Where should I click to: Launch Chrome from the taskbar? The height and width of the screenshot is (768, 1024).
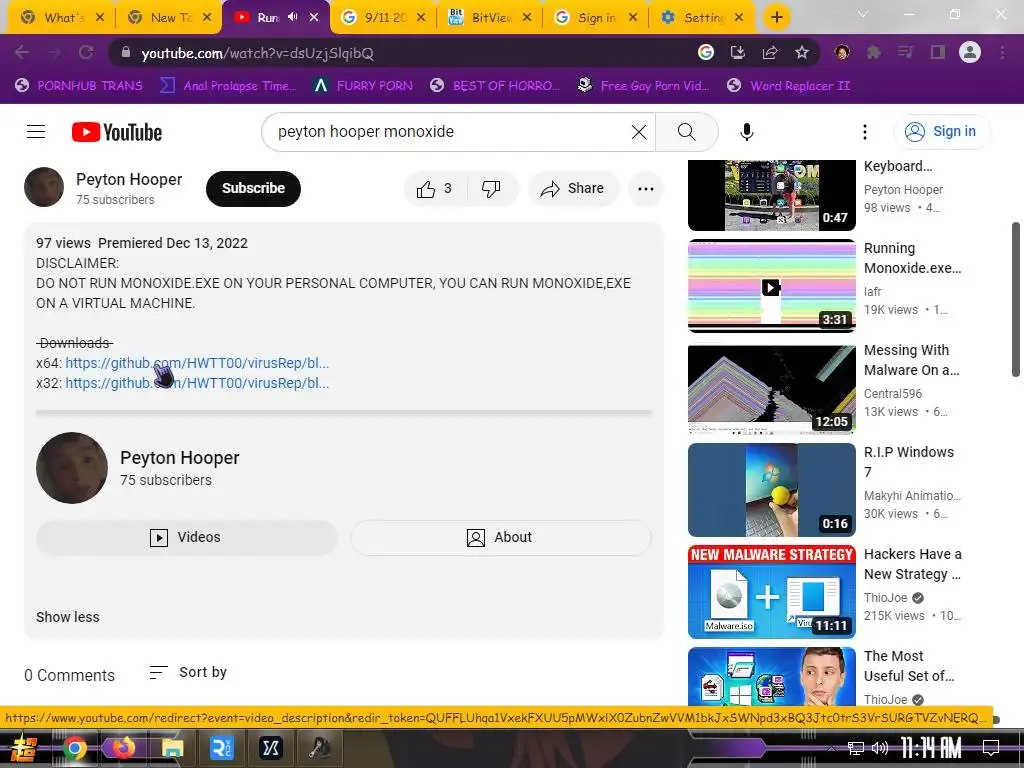[x=74, y=748]
